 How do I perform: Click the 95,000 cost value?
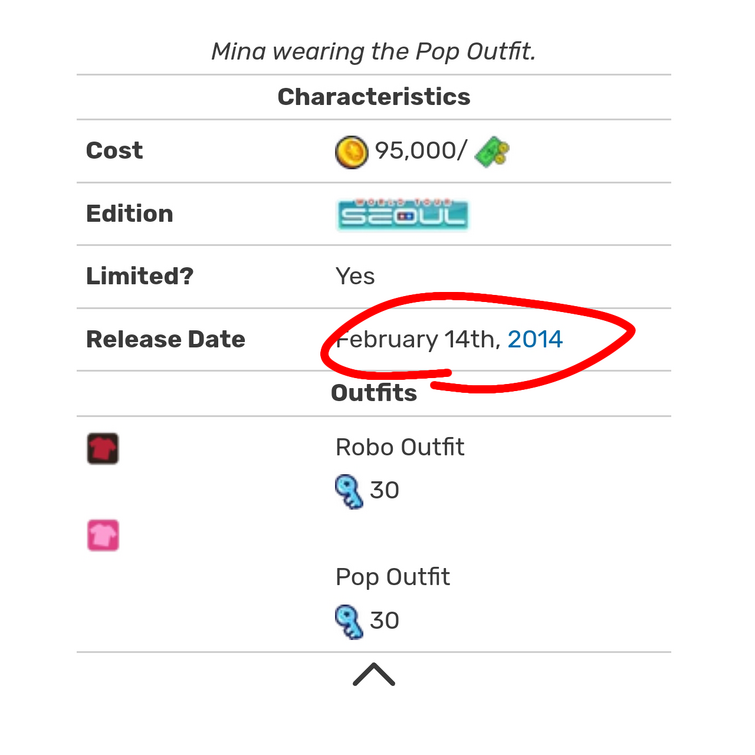420,150
